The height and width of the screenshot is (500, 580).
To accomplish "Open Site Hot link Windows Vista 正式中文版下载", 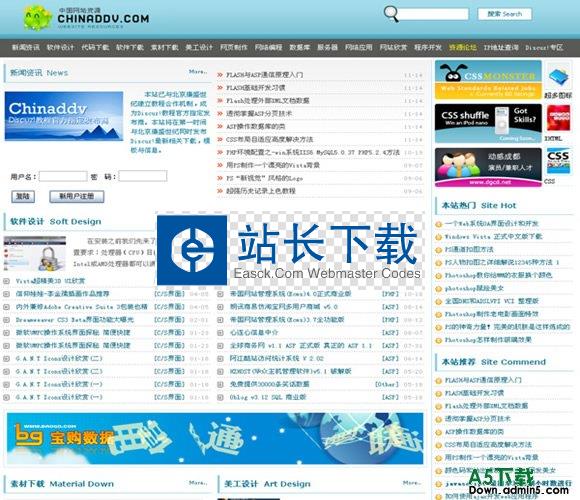I will [x=493, y=237].
